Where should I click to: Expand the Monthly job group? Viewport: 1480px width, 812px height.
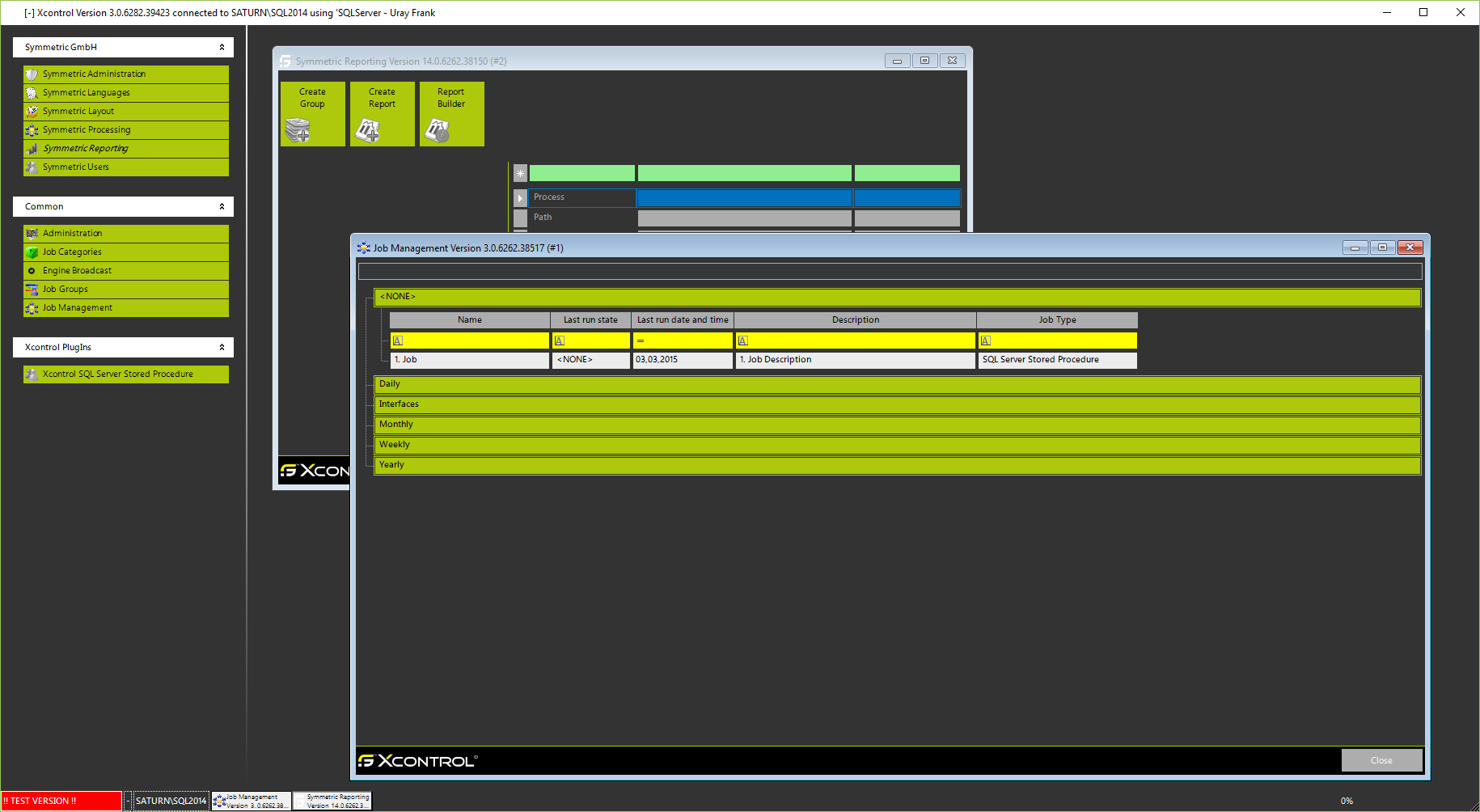pyautogui.click(x=898, y=425)
